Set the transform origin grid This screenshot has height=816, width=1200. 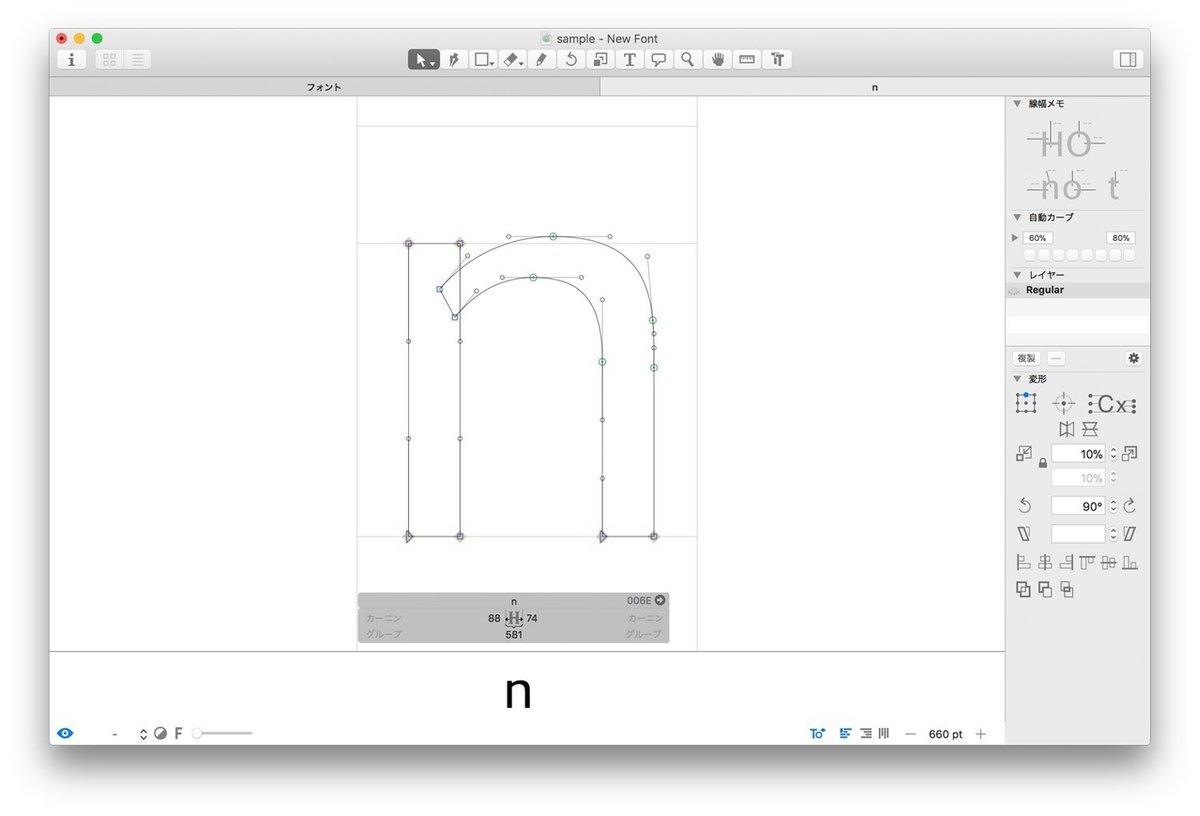click(1025, 403)
